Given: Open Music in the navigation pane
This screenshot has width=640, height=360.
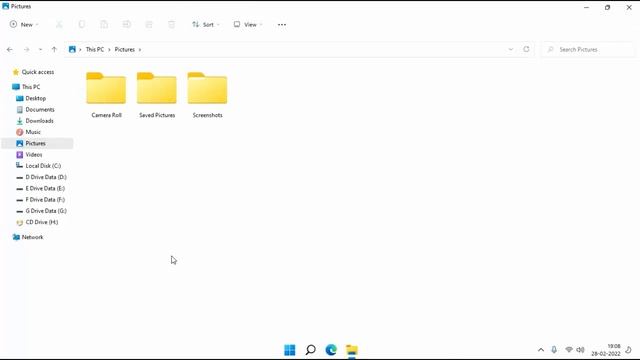Looking at the screenshot, I should [33, 132].
